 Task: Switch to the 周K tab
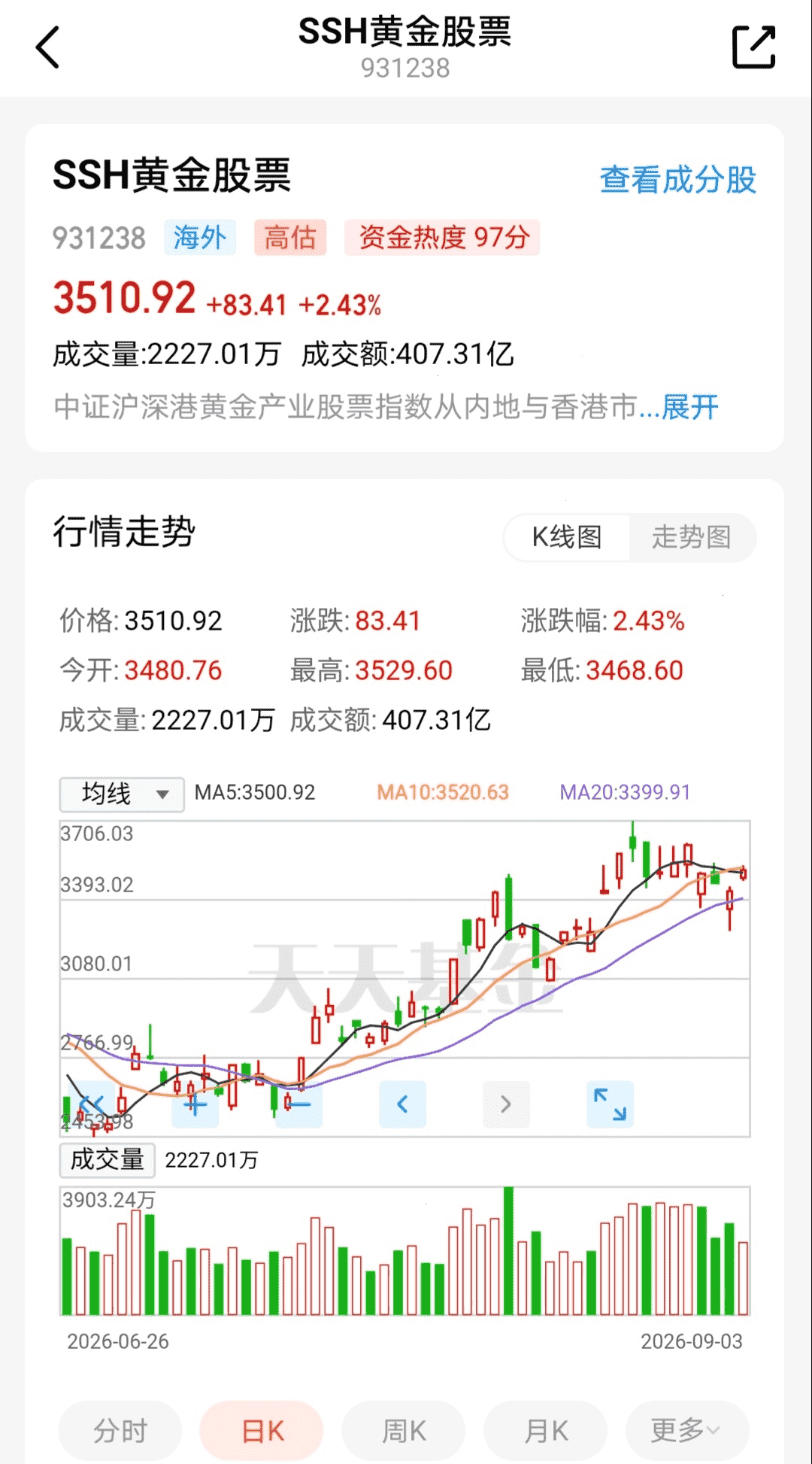click(404, 1431)
